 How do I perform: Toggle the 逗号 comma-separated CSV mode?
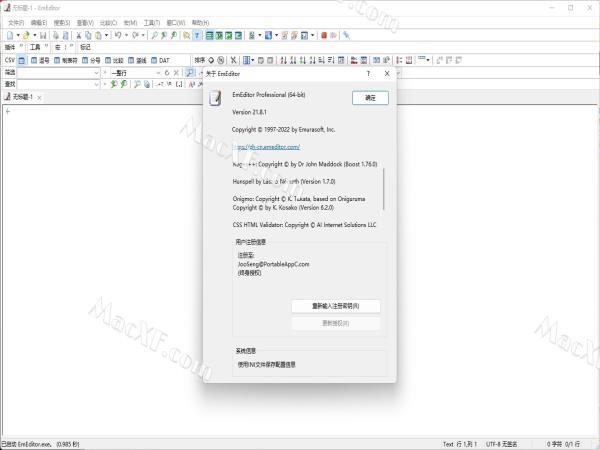pyautogui.click(x=40, y=60)
